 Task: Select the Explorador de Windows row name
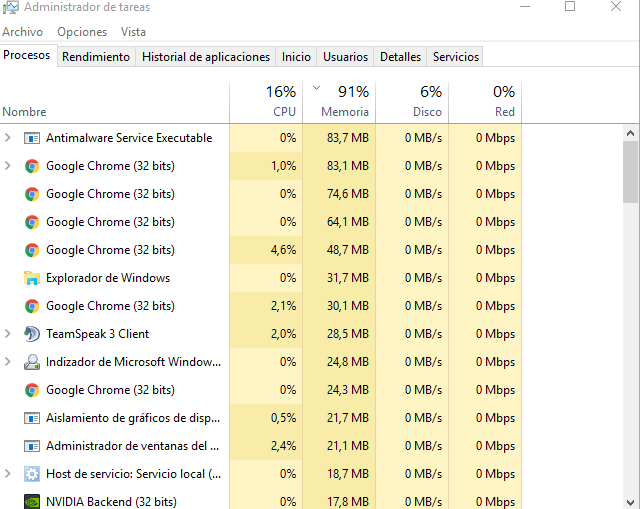108,278
